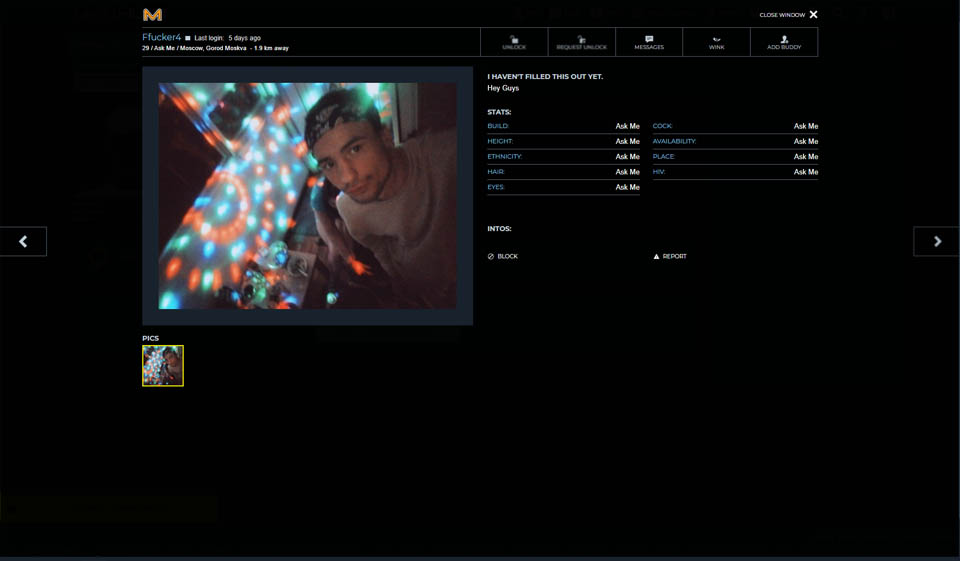Screen dimensions: 960x561
Task: Click Ask Me next to Build
Action: pyautogui.click(x=627, y=126)
